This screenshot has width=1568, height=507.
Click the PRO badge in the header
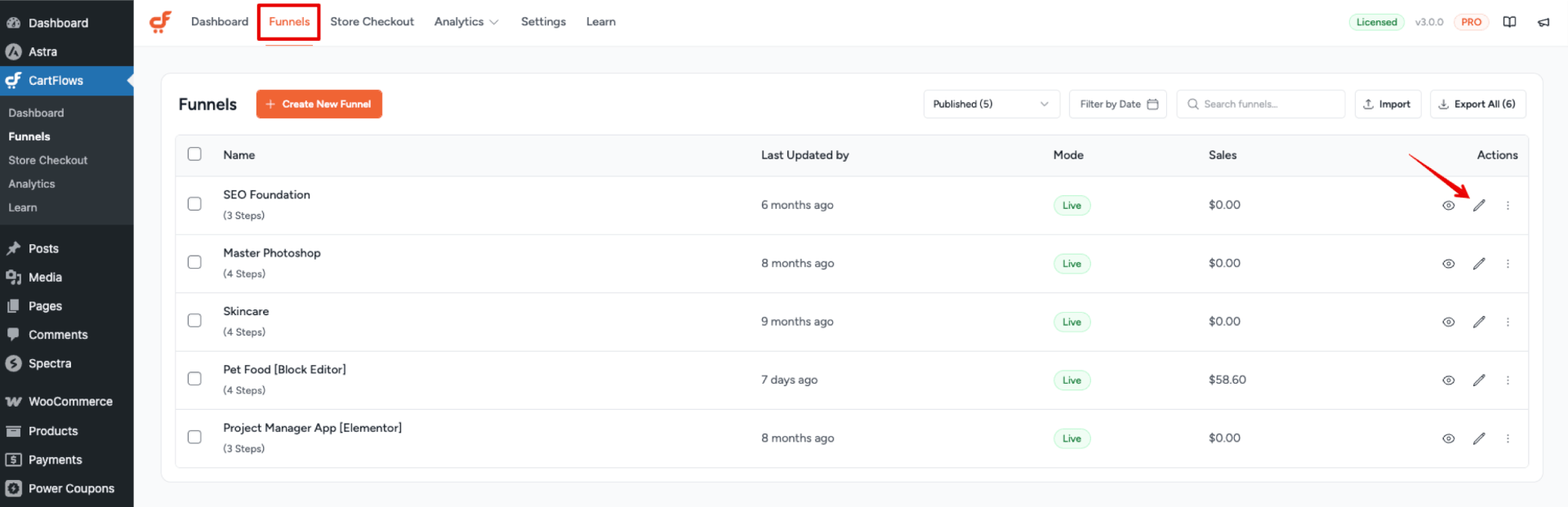1471,22
